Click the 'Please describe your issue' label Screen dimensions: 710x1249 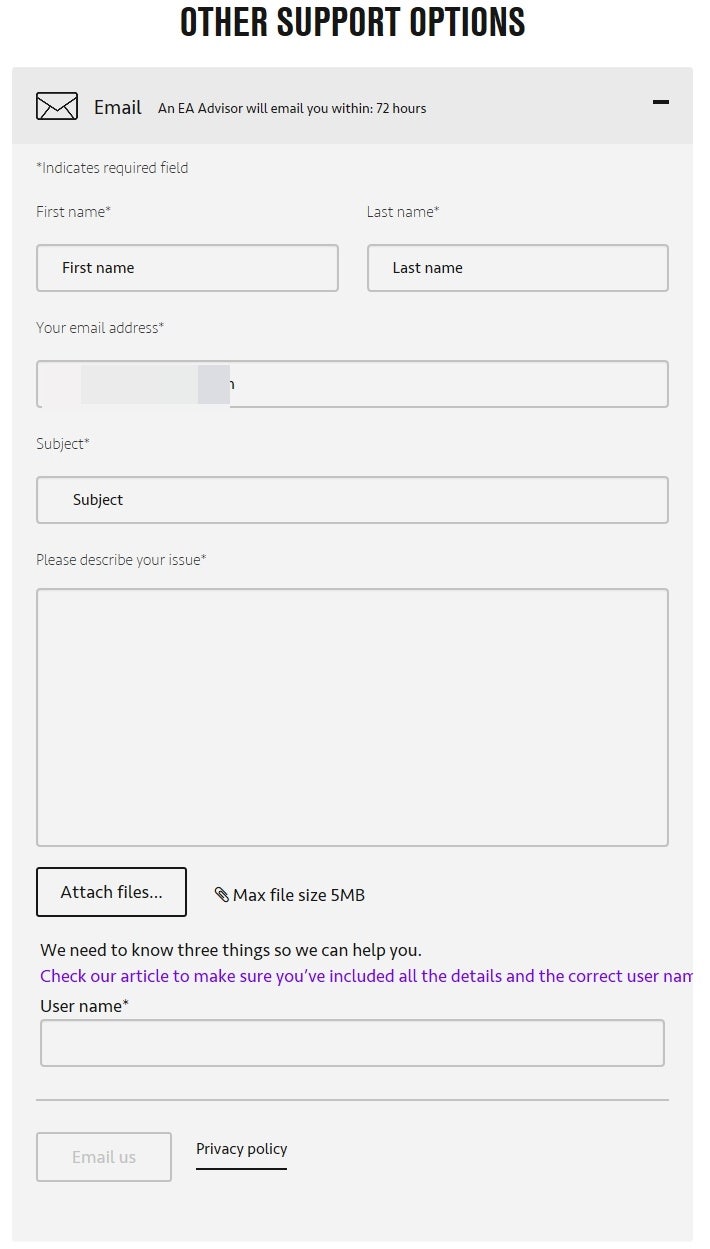[x=121, y=560]
